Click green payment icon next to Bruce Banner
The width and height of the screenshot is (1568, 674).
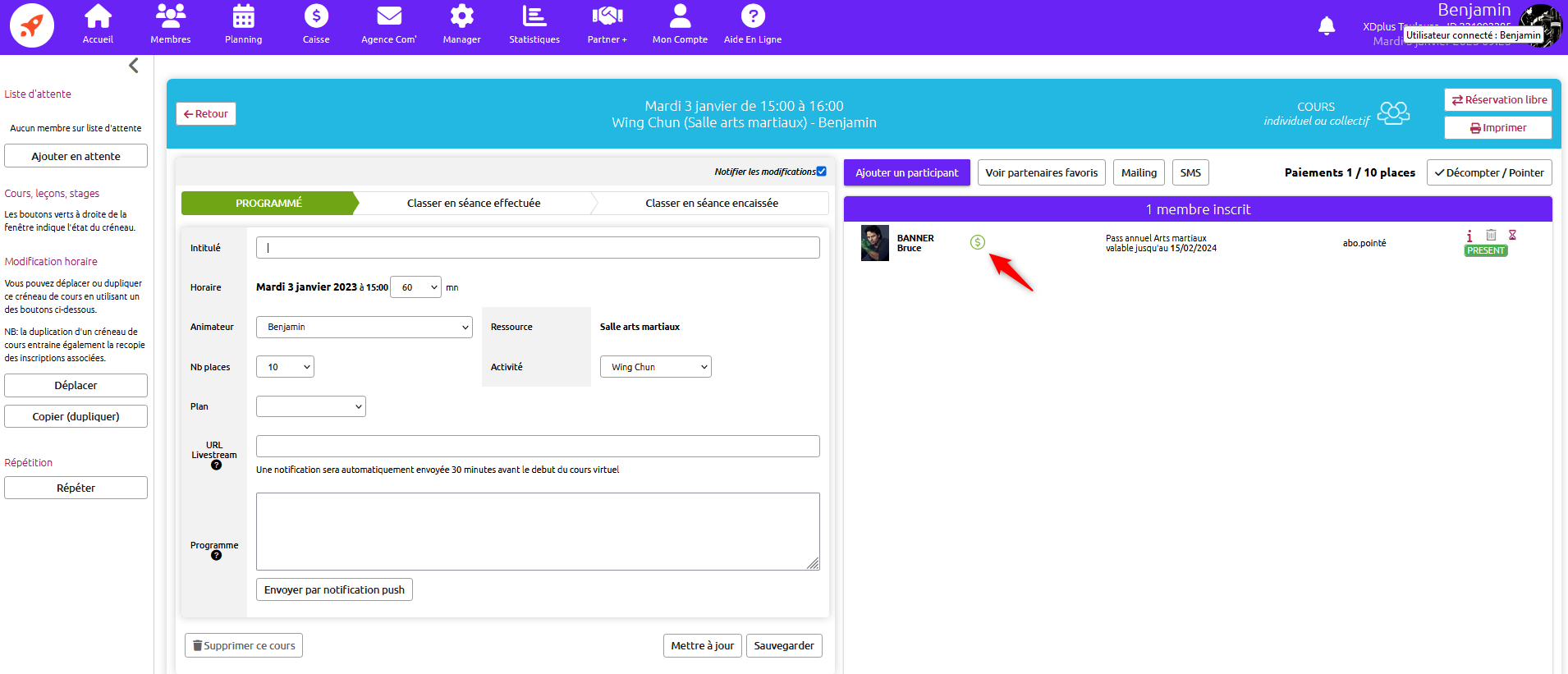[977, 242]
